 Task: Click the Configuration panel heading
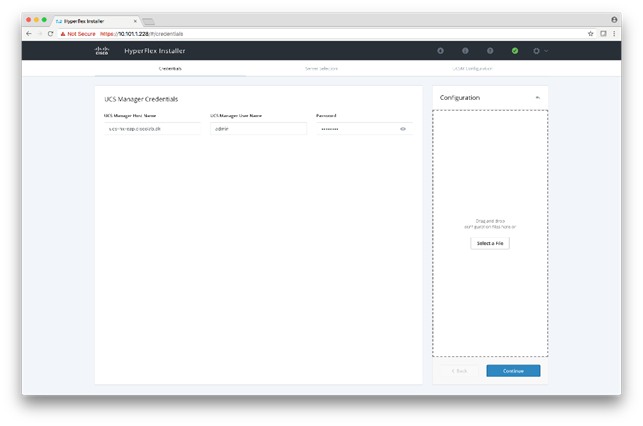[x=460, y=98]
